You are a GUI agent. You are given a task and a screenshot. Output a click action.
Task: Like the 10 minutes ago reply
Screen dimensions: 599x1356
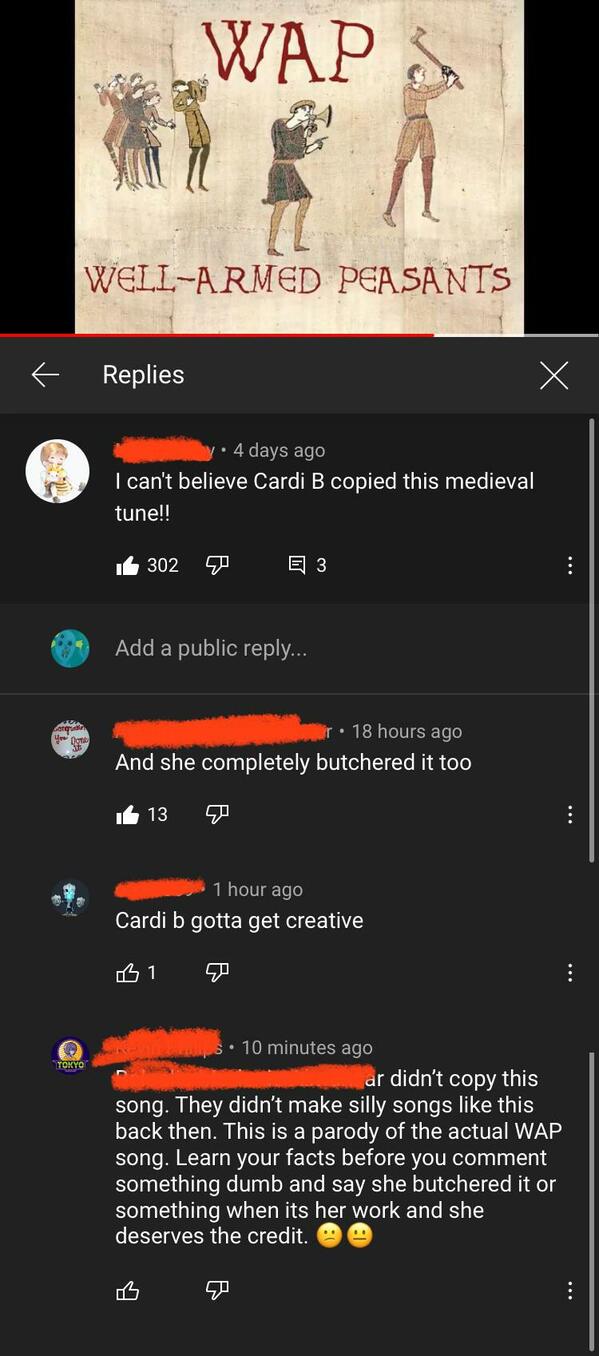pos(128,1291)
